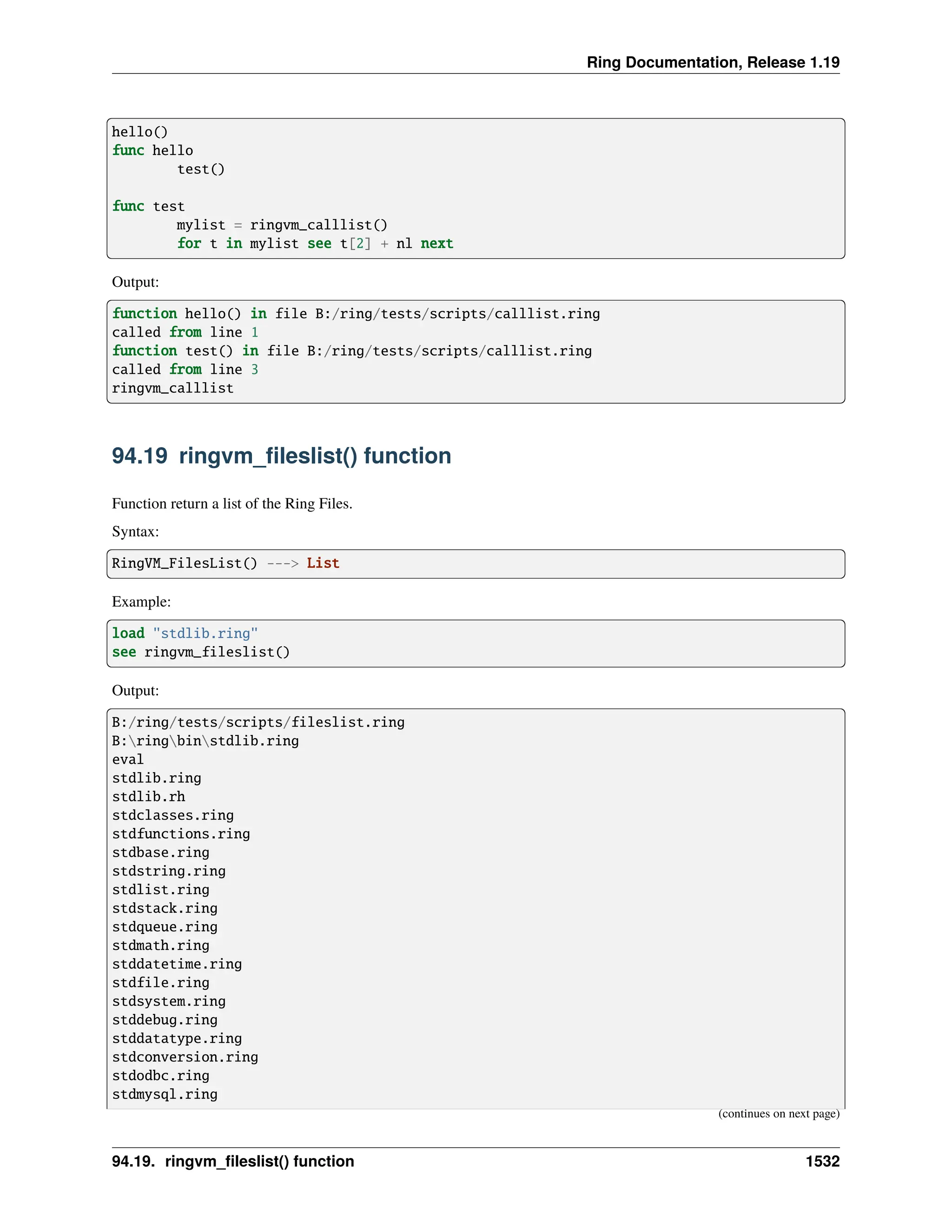Click the 'load "stdlib.ring"' code line
Viewport: 952px width, 1232px height.
(185, 633)
